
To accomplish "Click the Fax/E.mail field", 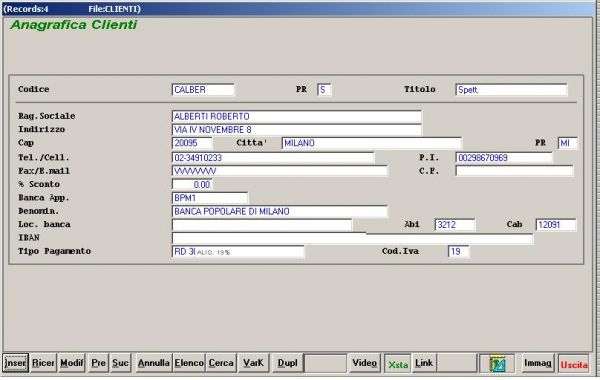I will [x=279, y=171].
